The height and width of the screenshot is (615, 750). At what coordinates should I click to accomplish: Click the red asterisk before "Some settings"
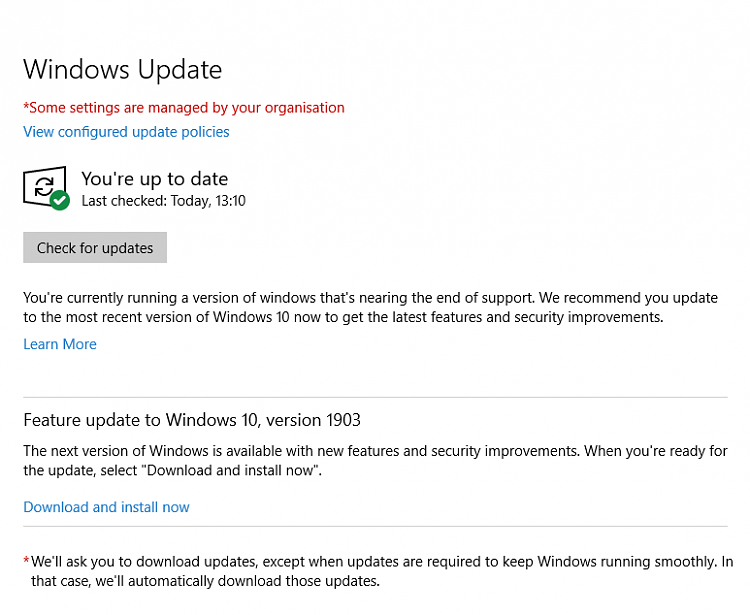[x=26, y=106]
